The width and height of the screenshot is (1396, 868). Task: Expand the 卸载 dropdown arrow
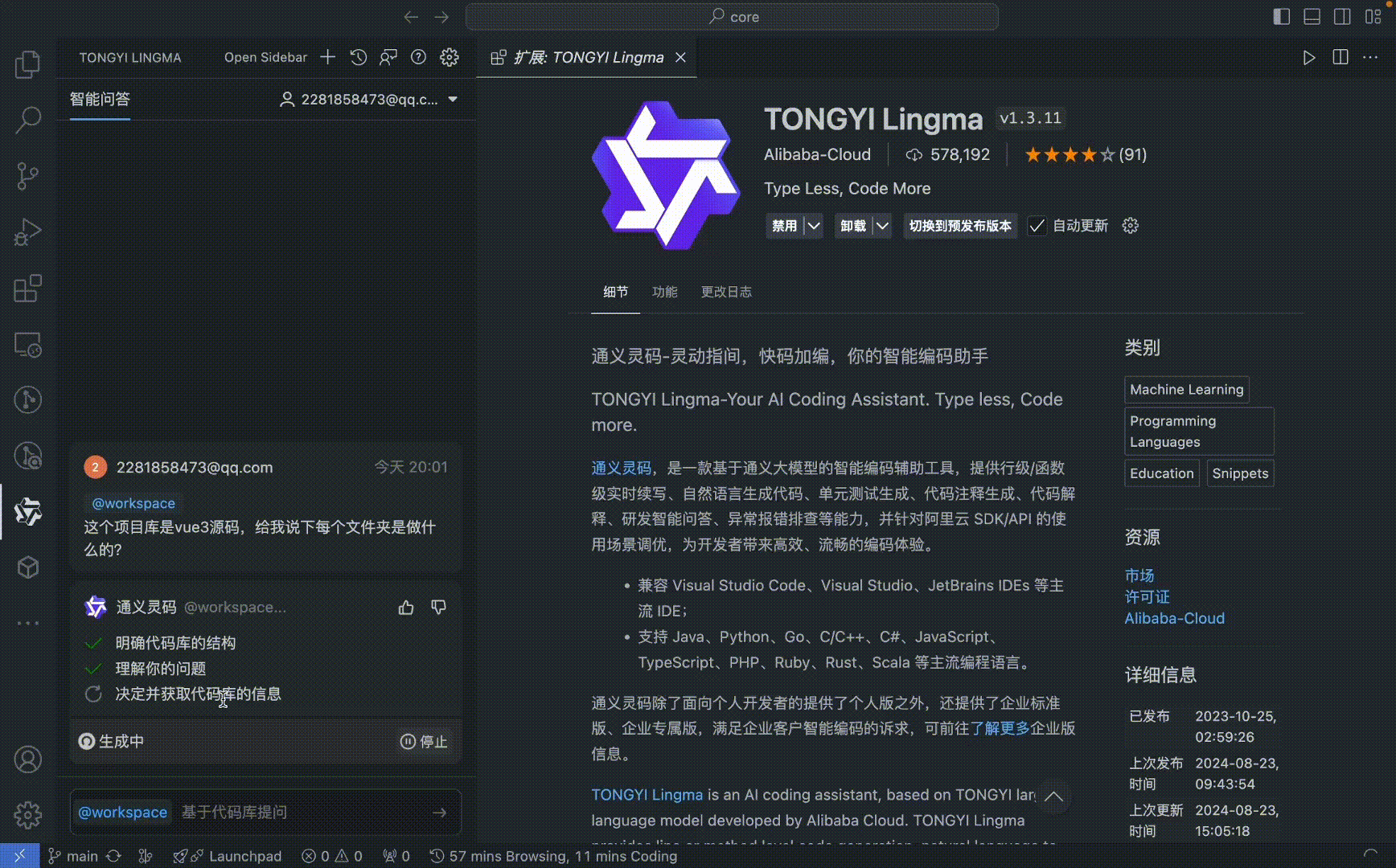point(882,226)
